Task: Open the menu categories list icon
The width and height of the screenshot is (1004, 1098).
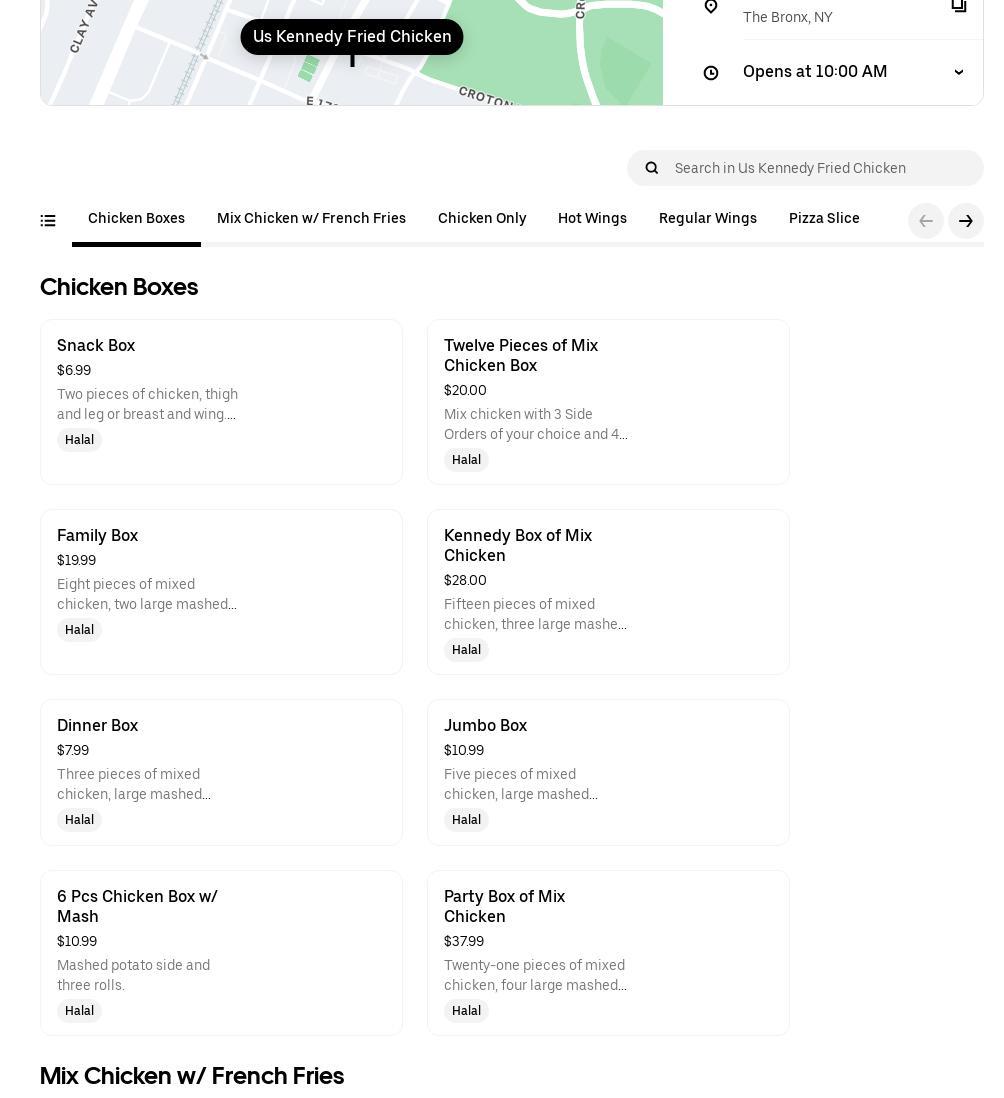Action: coord(48,221)
